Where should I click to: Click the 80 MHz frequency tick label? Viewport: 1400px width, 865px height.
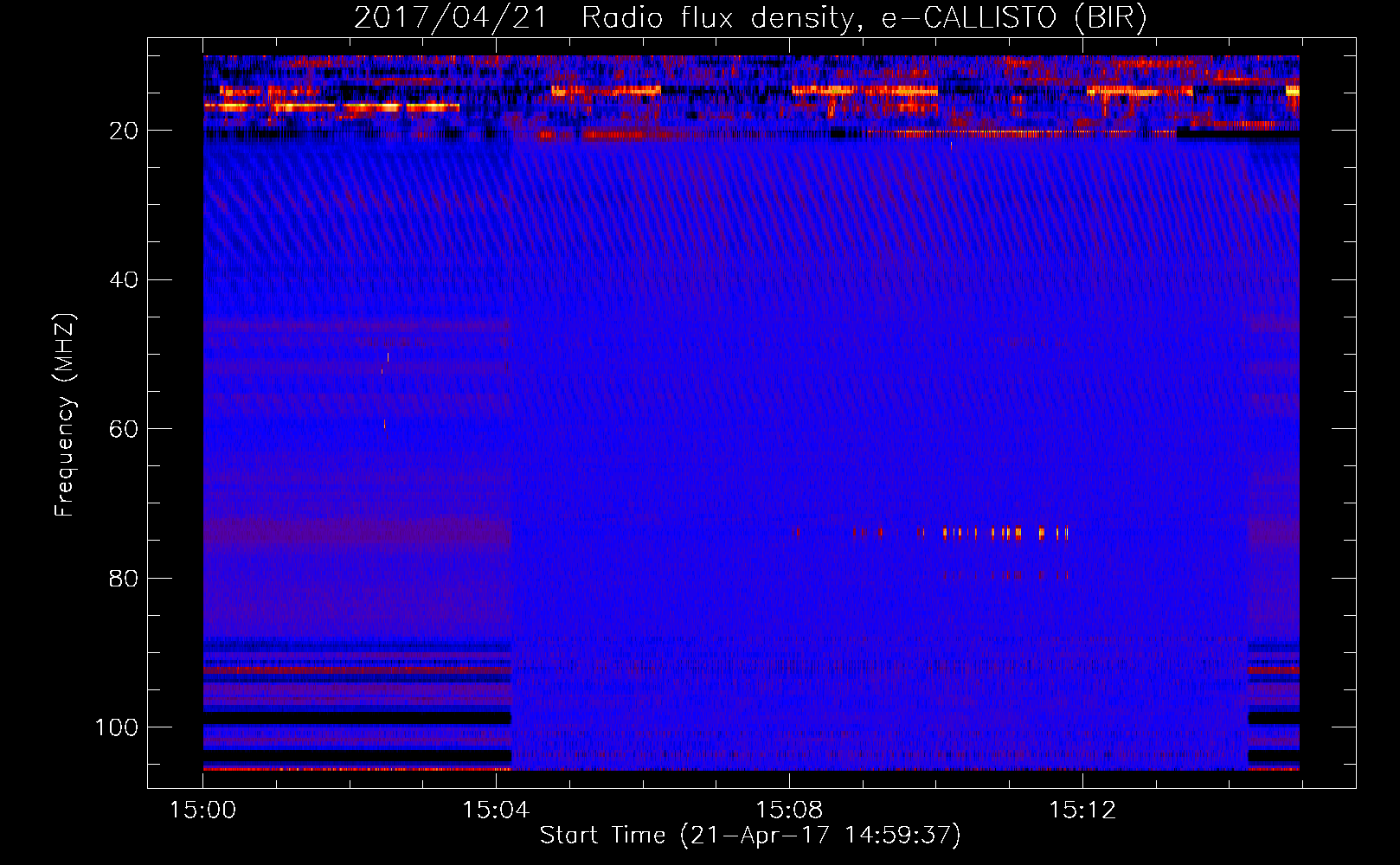124,579
